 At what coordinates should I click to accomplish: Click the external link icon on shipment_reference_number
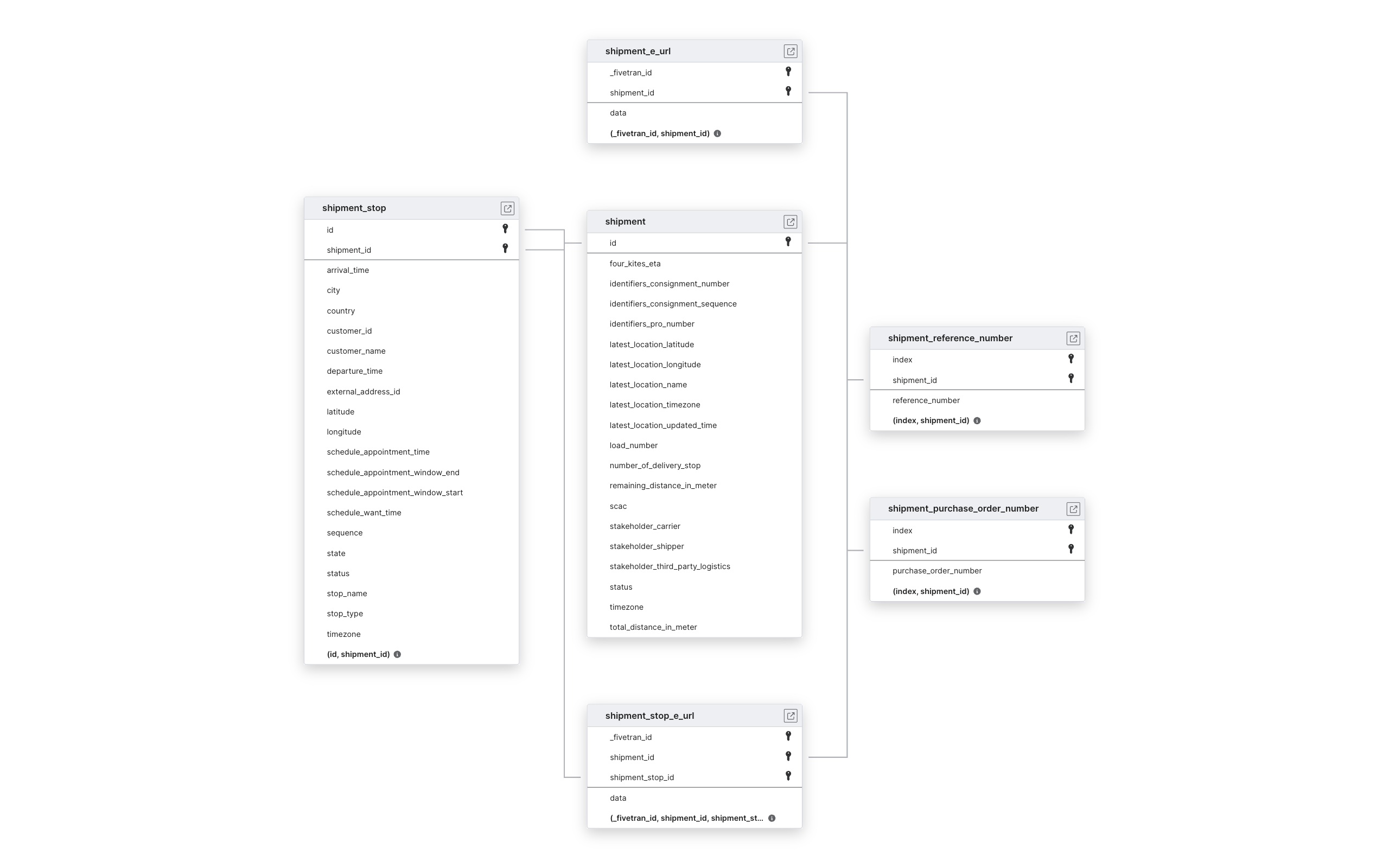(x=1073, y=337)
